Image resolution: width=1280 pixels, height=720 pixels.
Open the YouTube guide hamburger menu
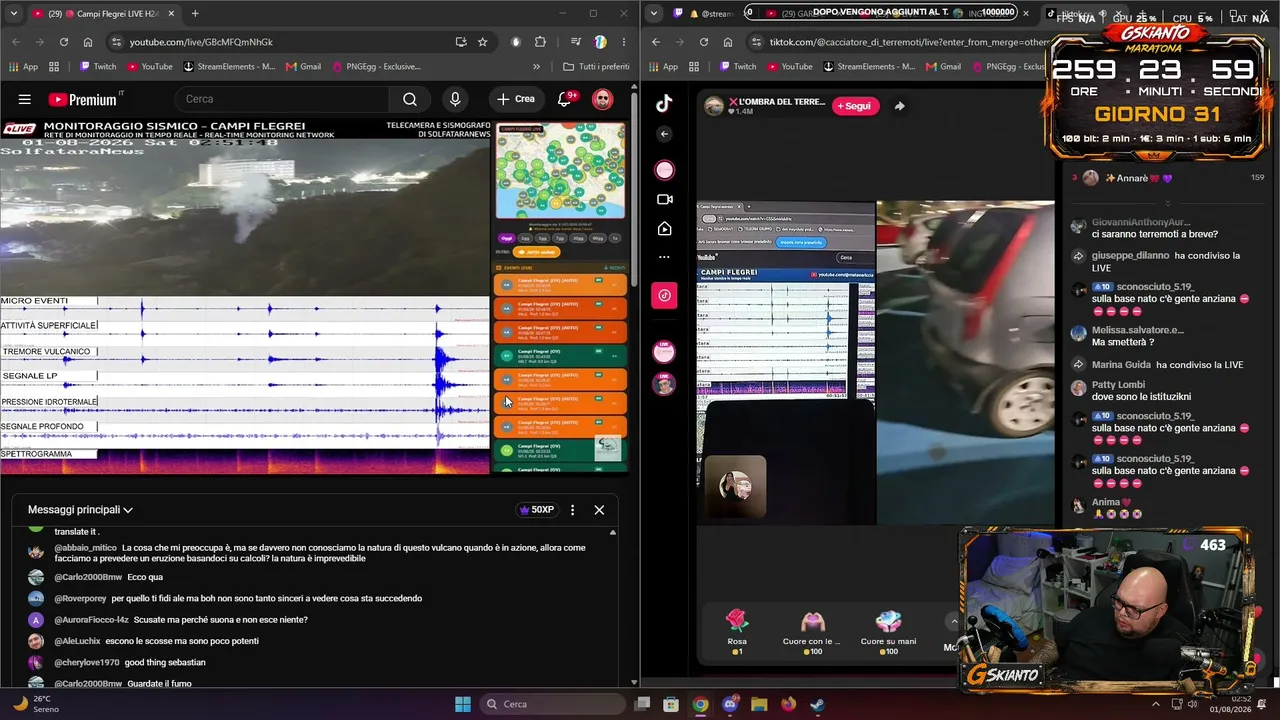click(25, 99)
